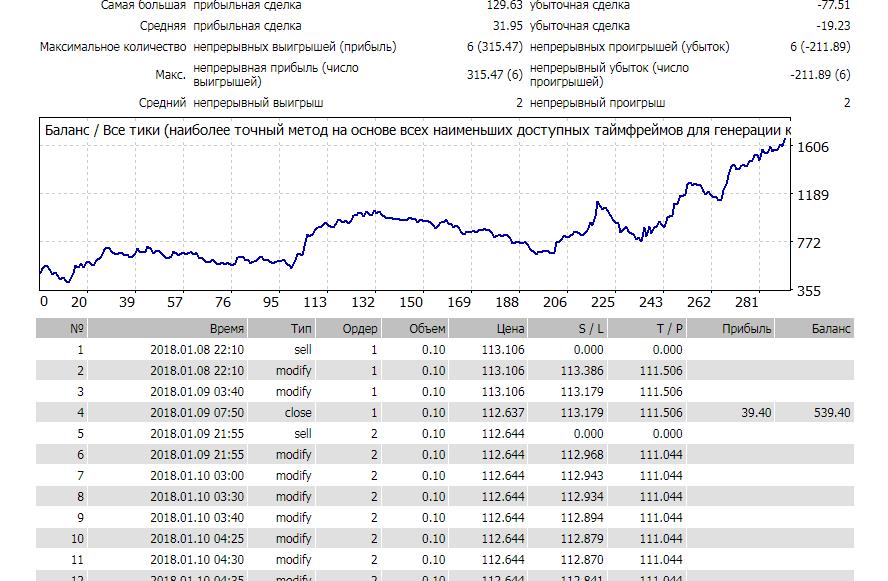Select the balance value 539.40
Image resolution: width=888 pixels, height=581 pixels.
tap(831, 412)
